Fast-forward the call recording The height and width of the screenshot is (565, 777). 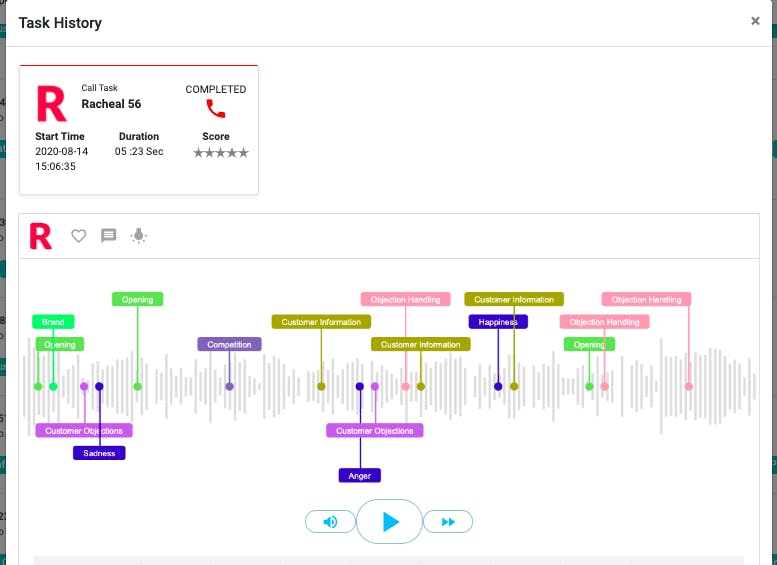[448, 521]
